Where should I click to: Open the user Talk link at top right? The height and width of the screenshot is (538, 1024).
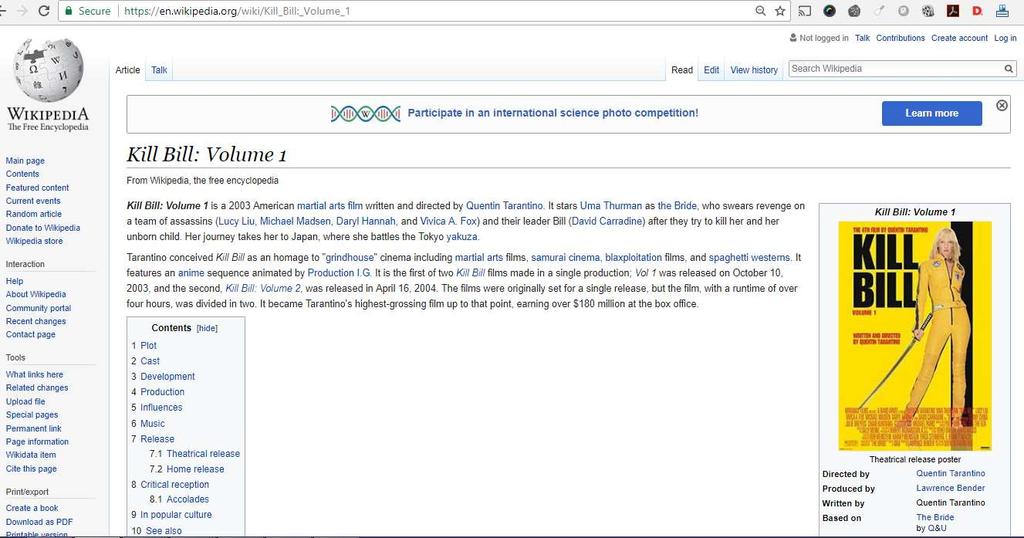[x=862, y=38]
